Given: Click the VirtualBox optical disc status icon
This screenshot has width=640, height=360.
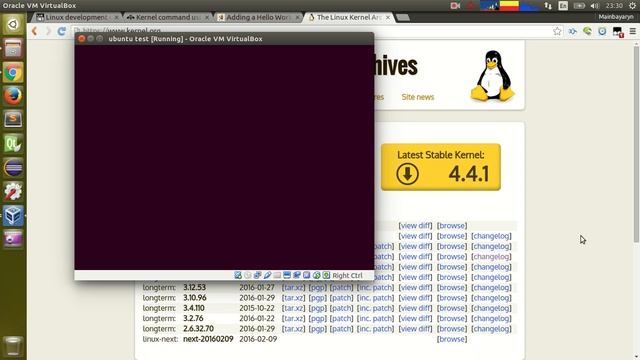Looking at the screenshot, I should [248, 276].
